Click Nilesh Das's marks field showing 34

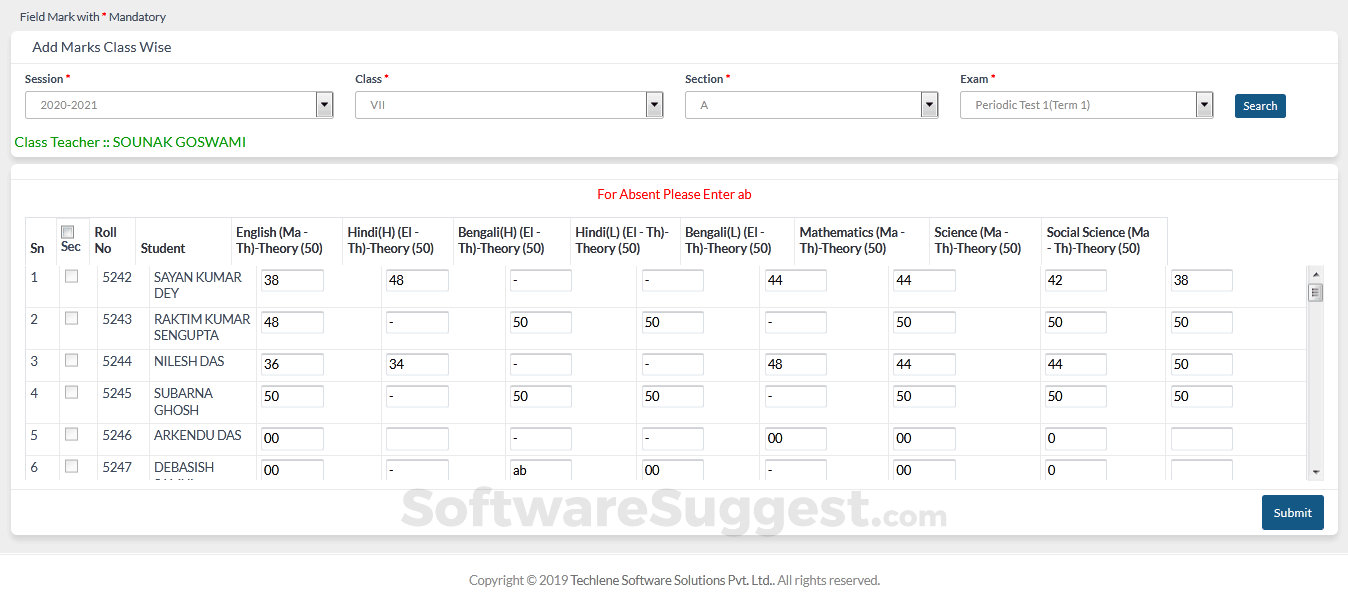(417, 365)
